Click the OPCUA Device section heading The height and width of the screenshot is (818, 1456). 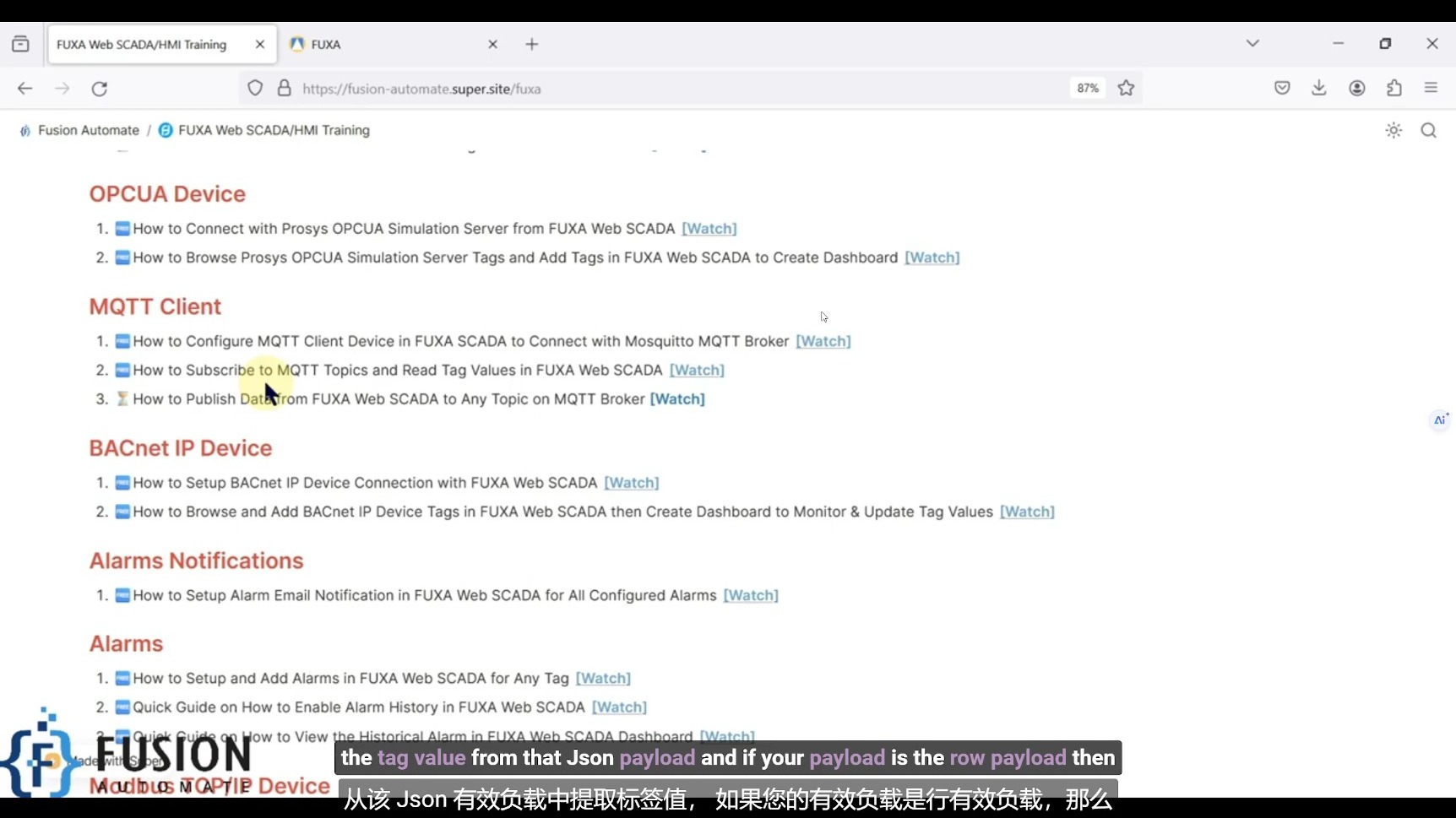pos(167,193)
